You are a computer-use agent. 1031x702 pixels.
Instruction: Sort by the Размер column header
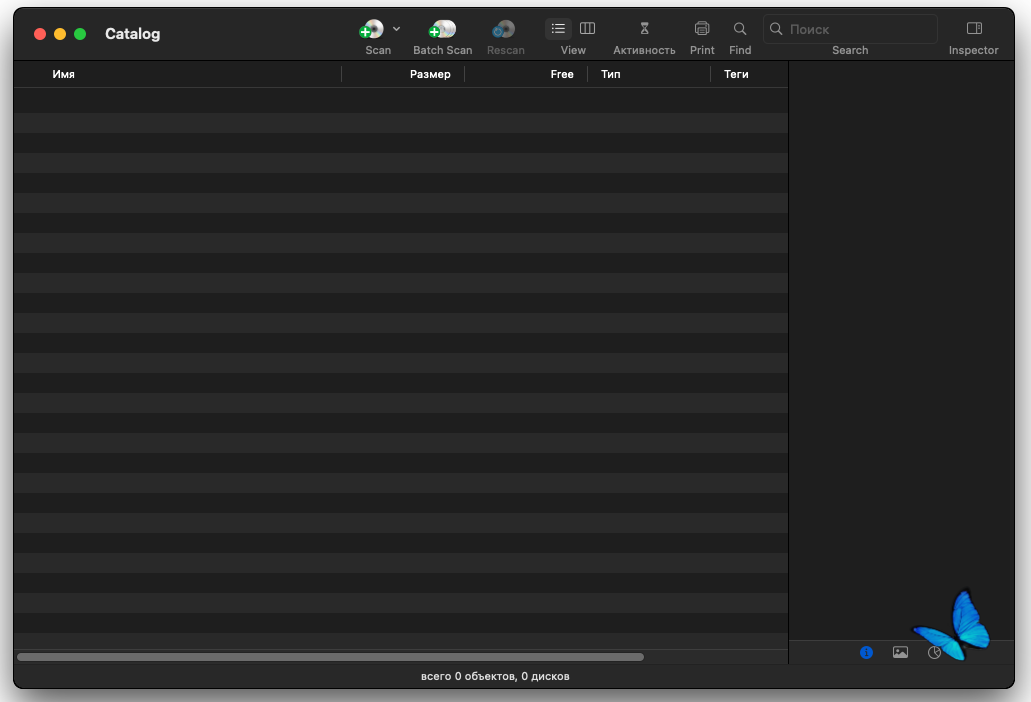(x=430, y=74)
